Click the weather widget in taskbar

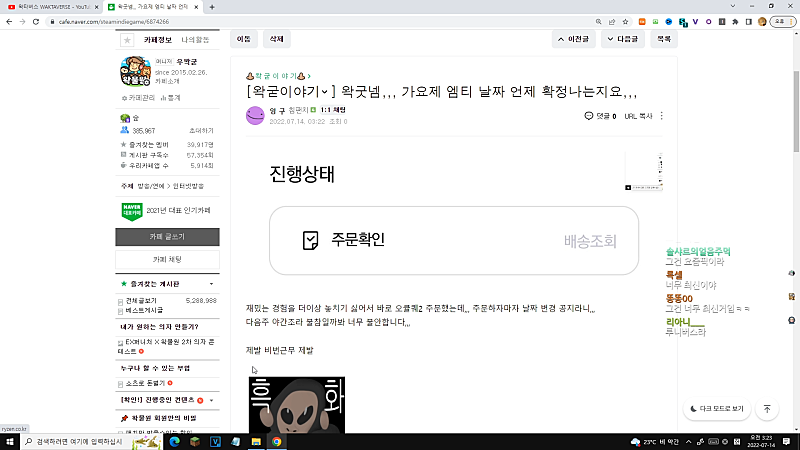click(x=655, y=442)
